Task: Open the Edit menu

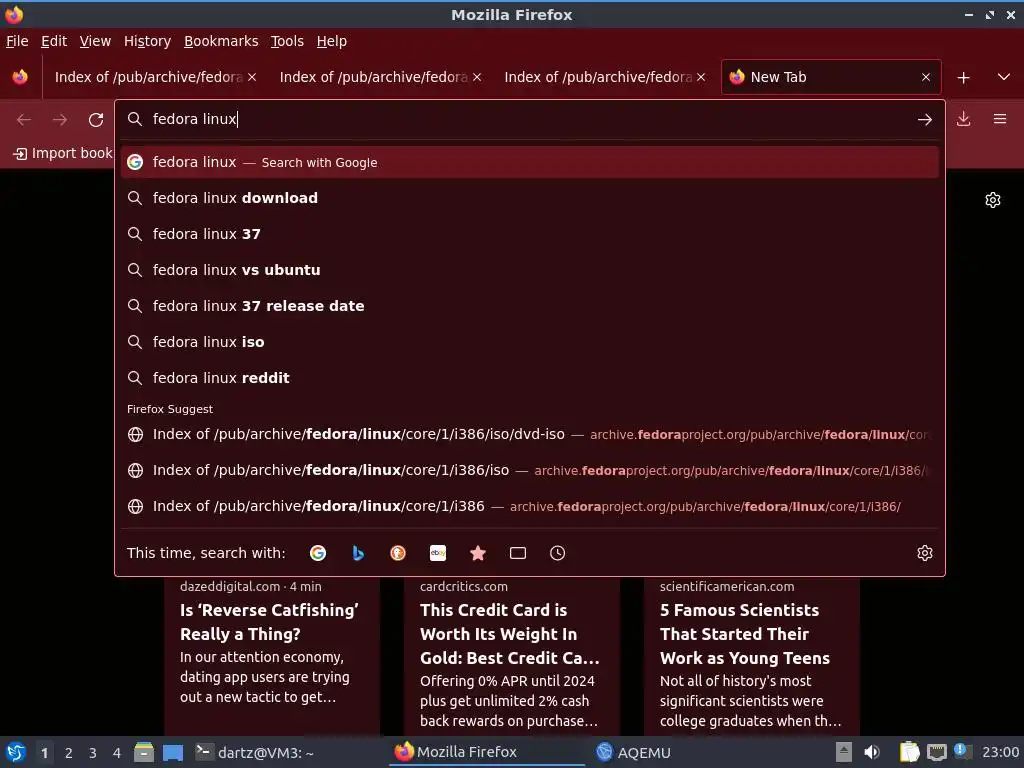Action: (54, 41)
